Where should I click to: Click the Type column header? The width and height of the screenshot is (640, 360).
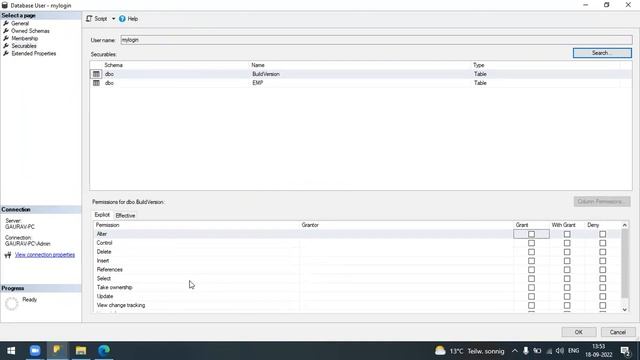(478, 65)
